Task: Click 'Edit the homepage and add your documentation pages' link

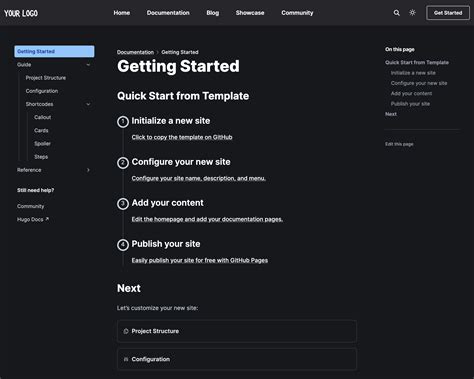Action: (x=207, y=219)
